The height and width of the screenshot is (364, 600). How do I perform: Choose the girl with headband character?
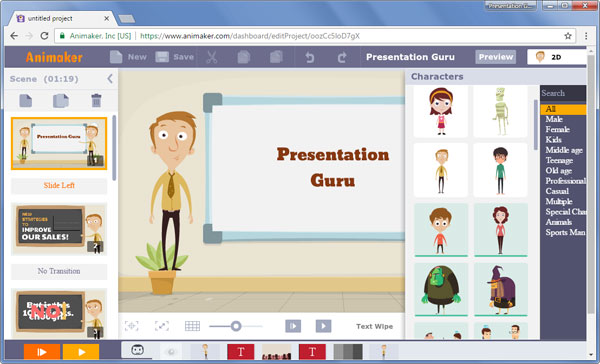[441, 111]
